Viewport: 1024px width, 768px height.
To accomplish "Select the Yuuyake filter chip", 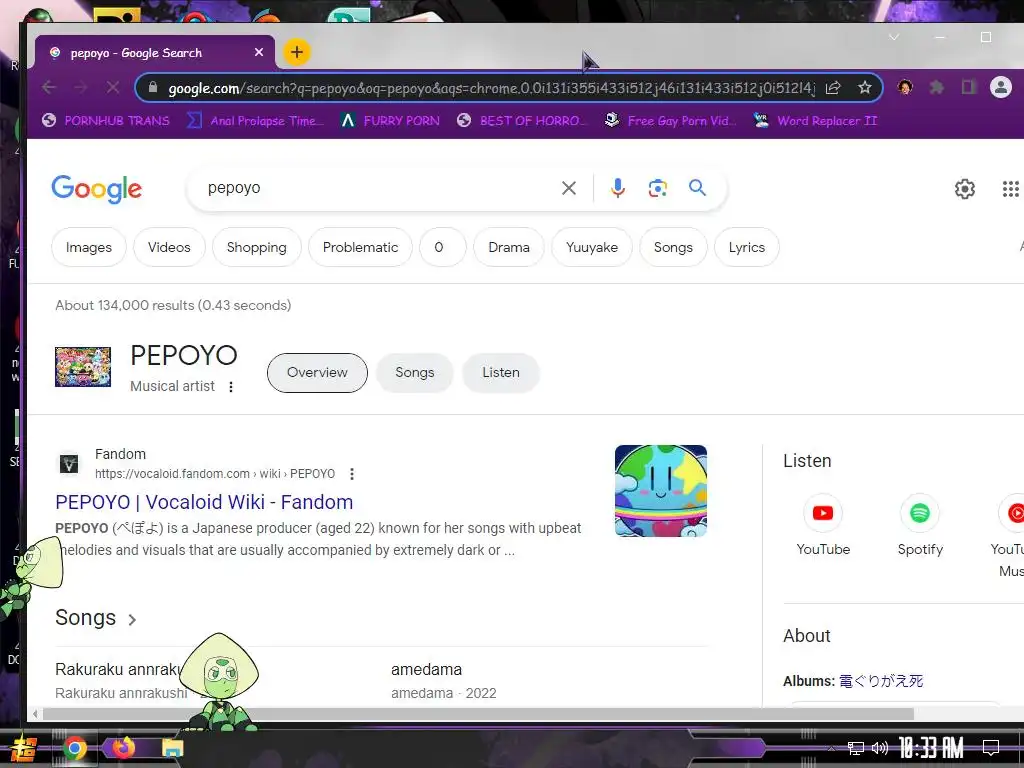I will [592, 248].
